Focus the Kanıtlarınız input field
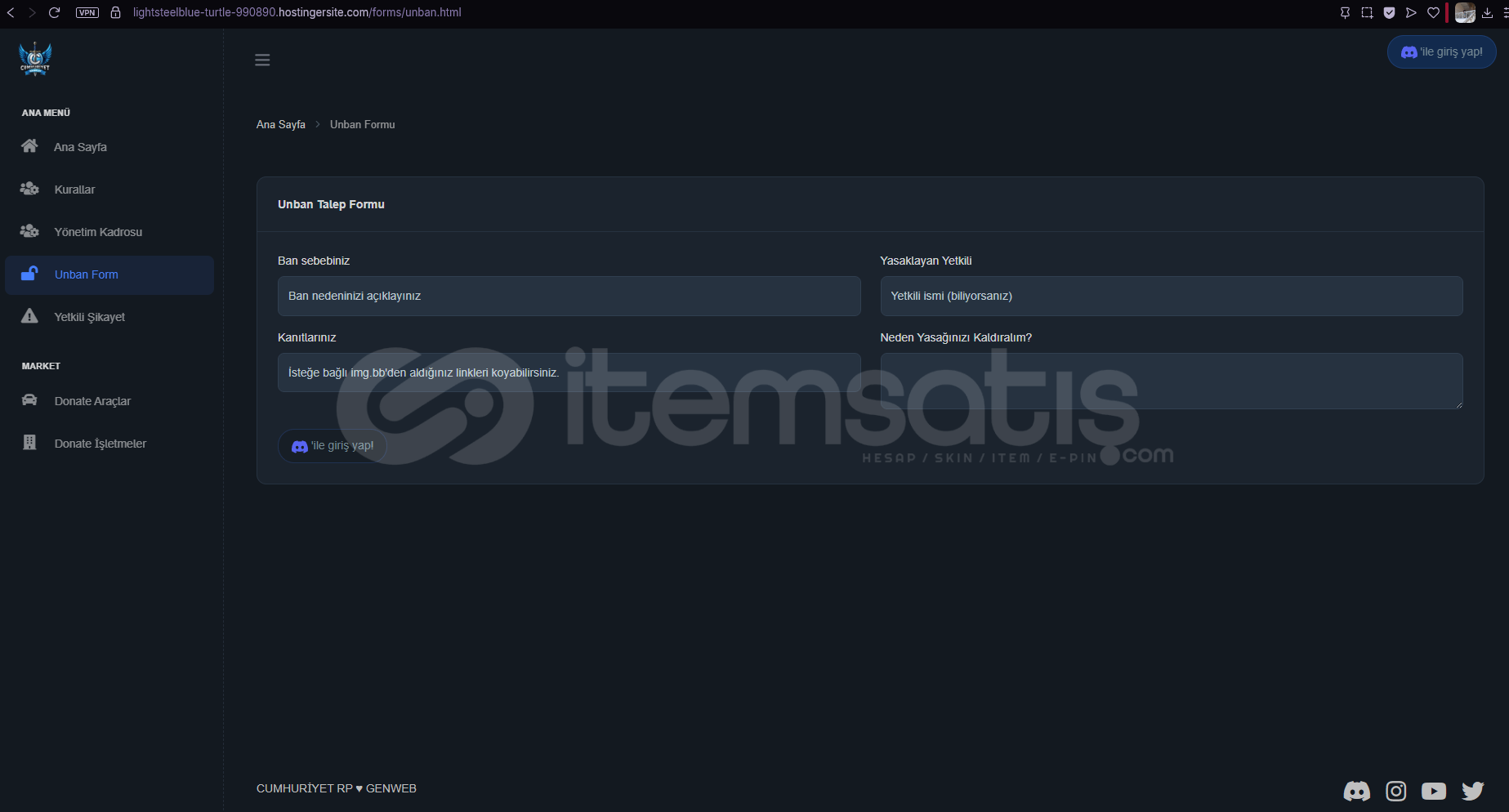The height and width of the screenshot is (812, 1509). (x=569, y=373)
